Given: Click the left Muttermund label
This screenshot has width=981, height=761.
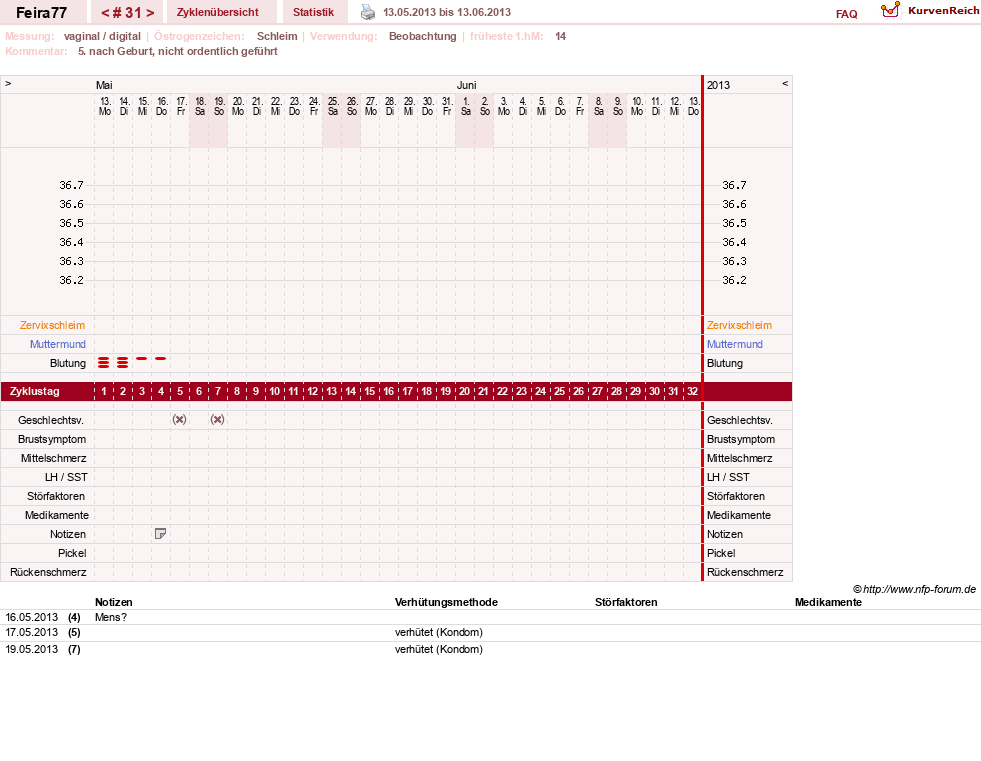Looking at the screenshot, I should (58, 344).
